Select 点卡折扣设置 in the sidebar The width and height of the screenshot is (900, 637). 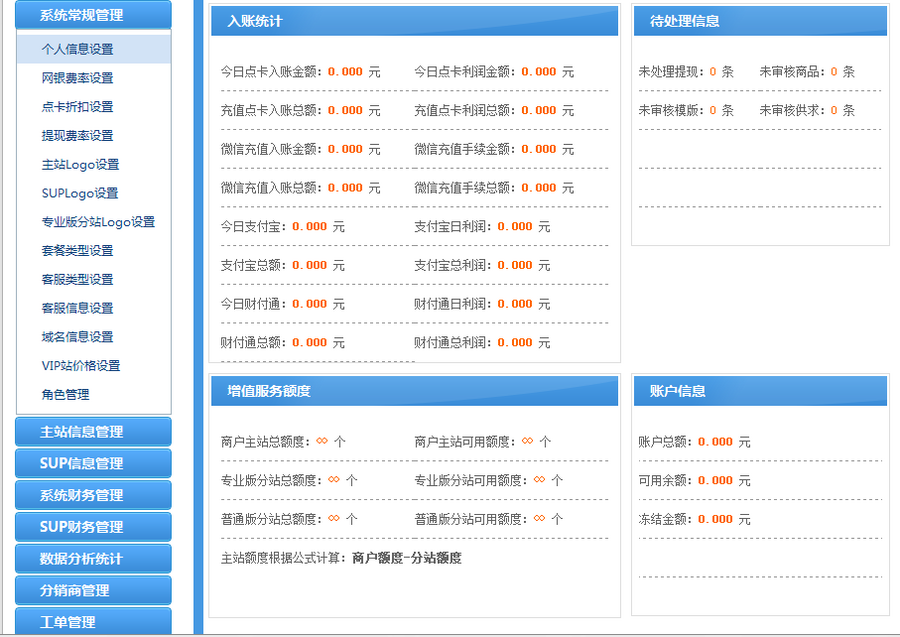77,107
